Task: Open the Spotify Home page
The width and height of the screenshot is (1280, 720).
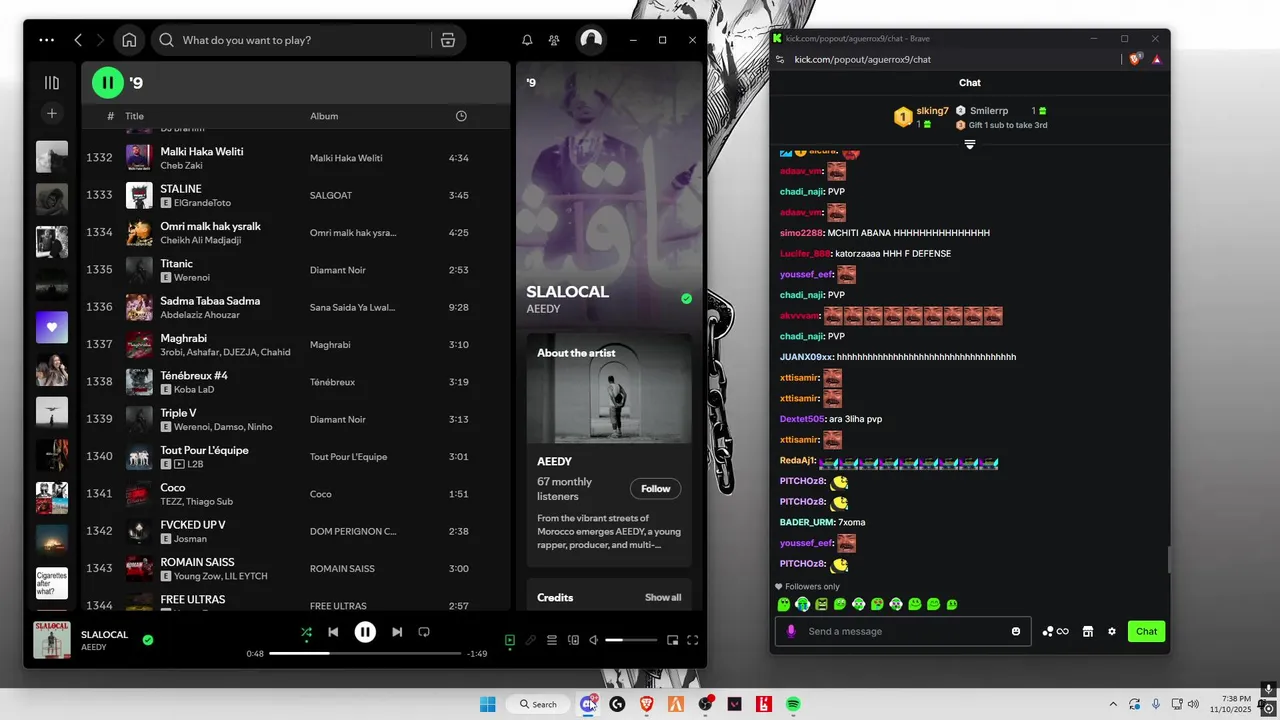Action: coord(129,40)
